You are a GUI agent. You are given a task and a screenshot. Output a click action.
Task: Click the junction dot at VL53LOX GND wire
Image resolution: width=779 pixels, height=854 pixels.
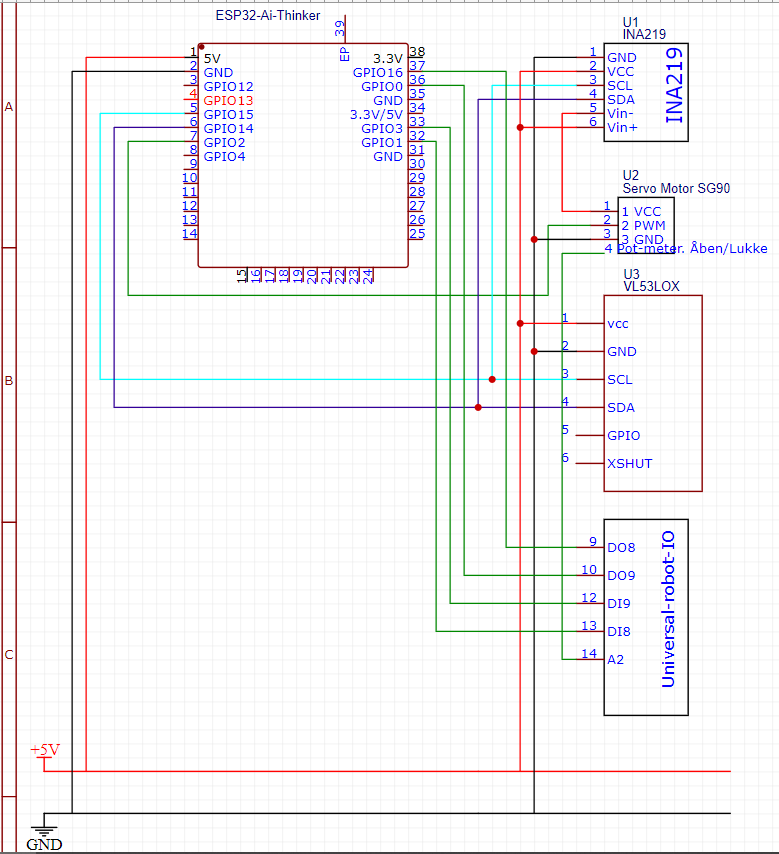534,352
